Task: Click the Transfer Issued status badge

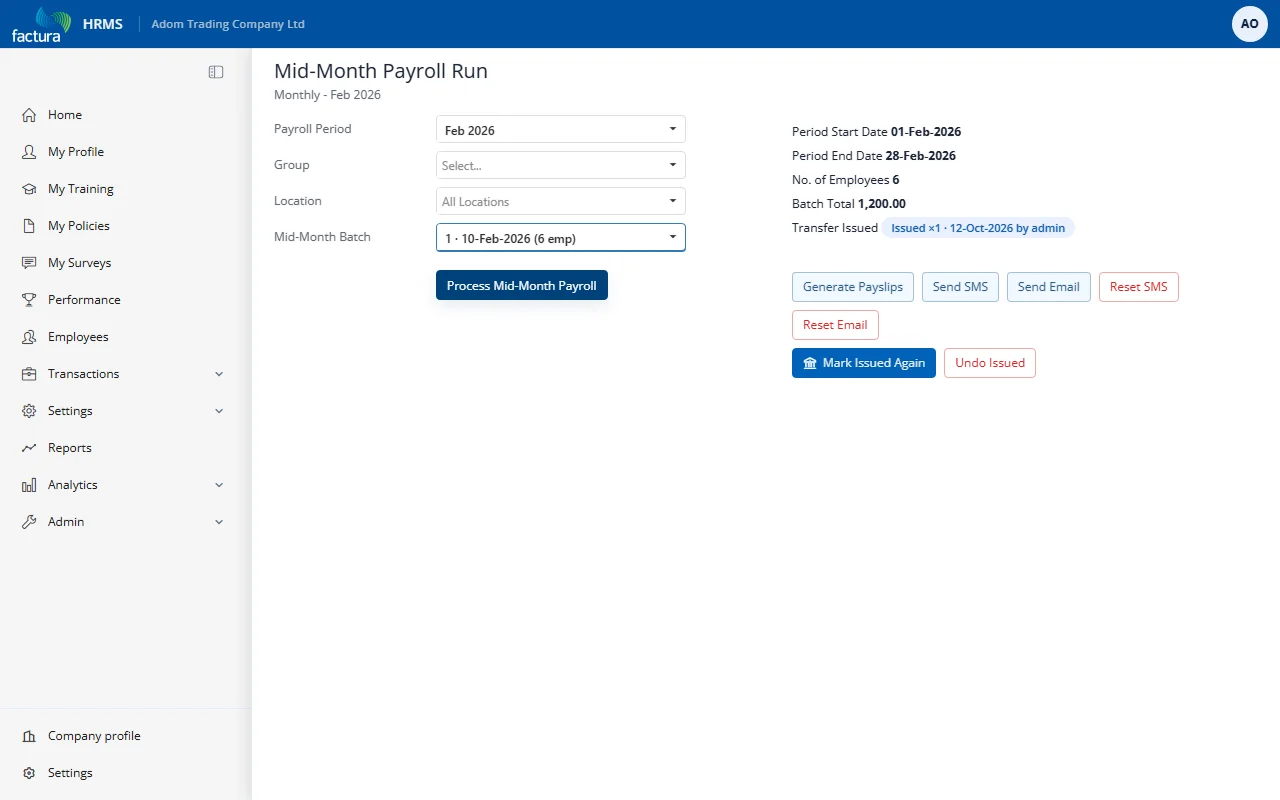Action: (x=978, y=228)
